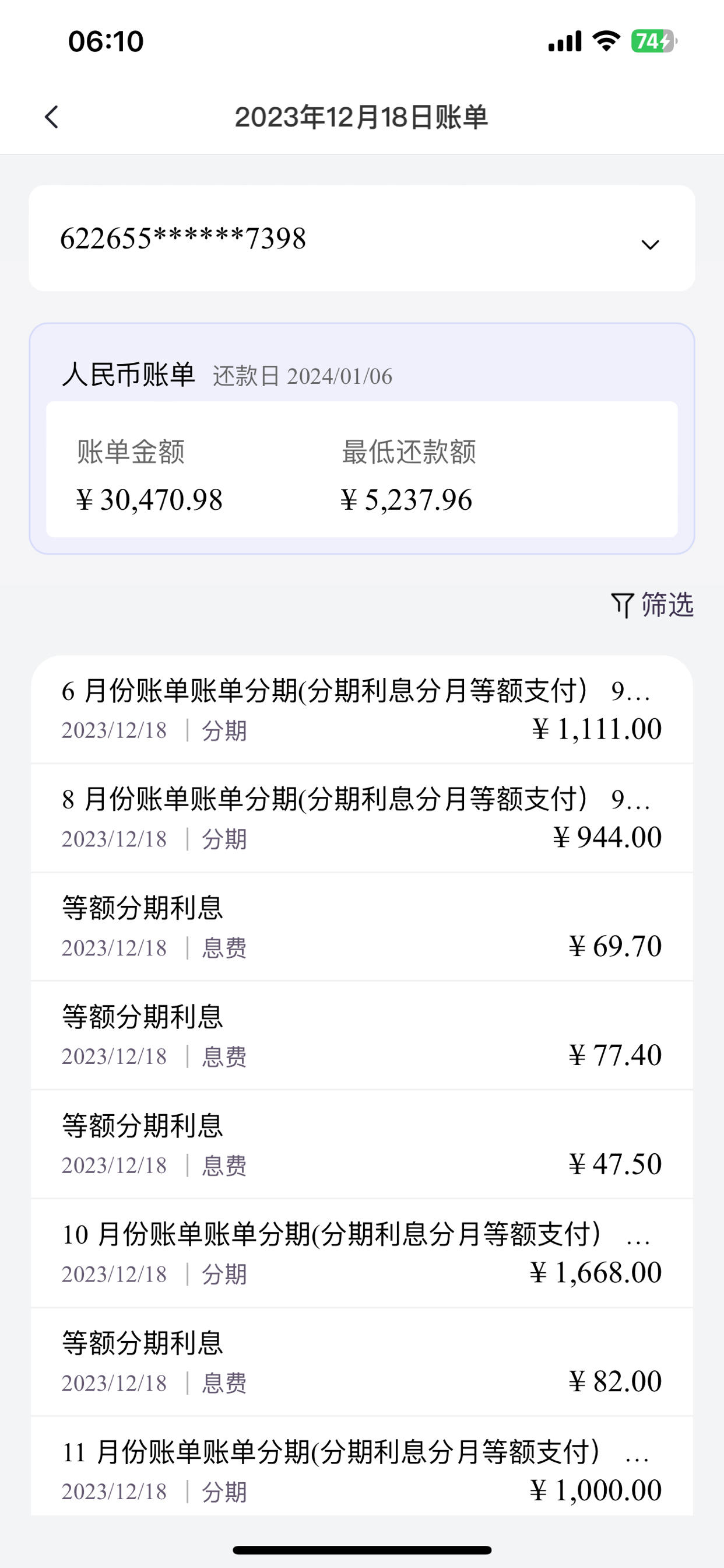
Task: Tap the 人民币账单 header label
Action: click(x=128, y=374)
